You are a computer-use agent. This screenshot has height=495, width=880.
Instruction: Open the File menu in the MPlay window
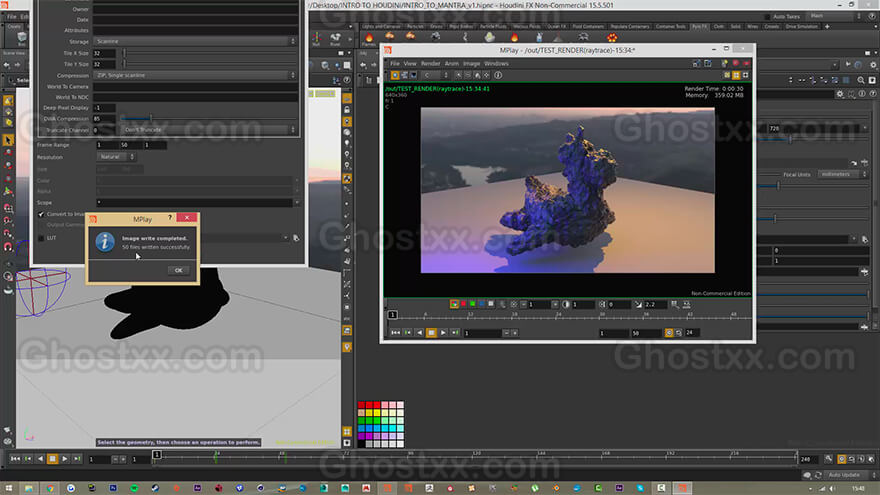395,64
